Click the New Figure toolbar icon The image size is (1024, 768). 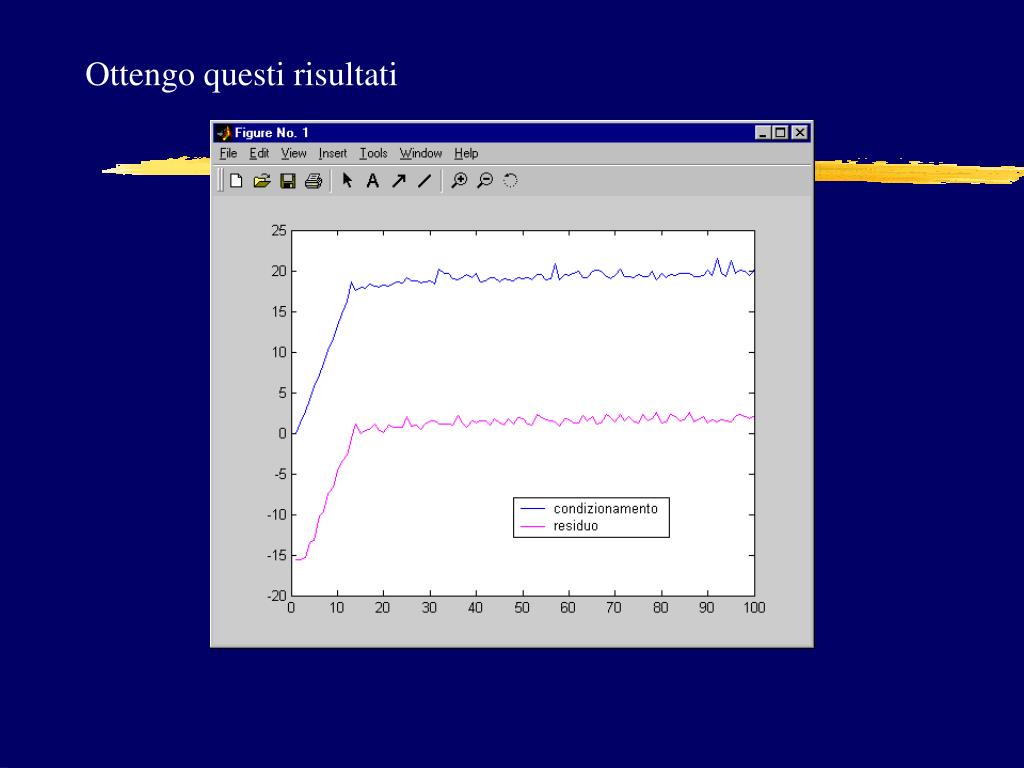tap(236, 181)
